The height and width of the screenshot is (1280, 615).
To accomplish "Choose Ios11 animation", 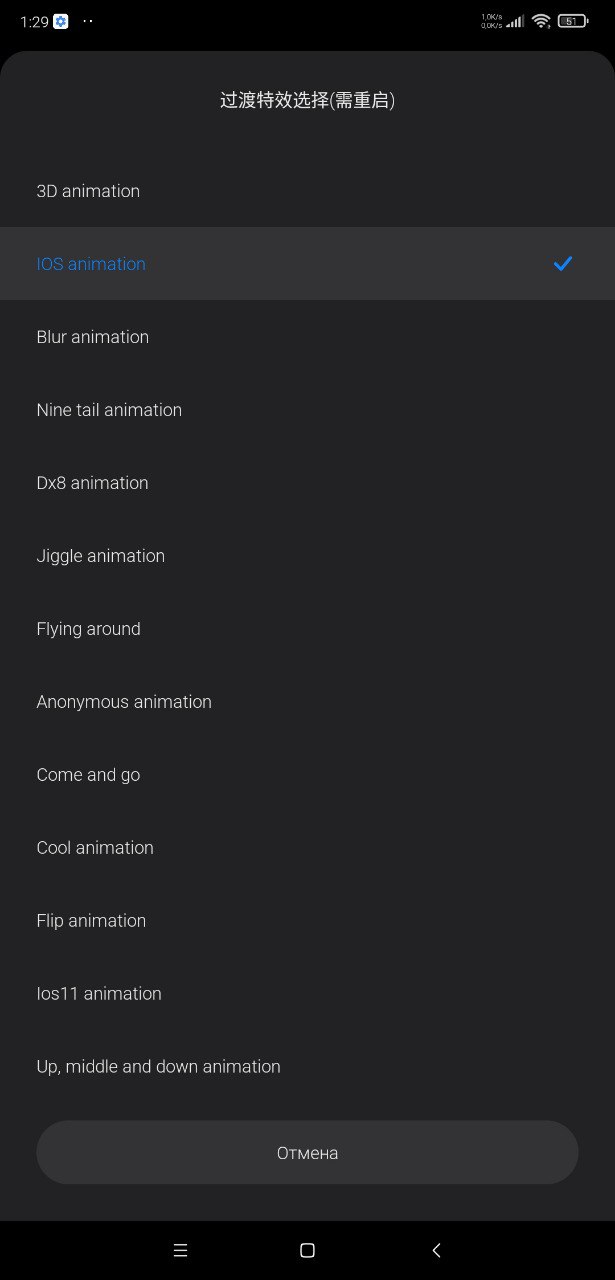I will [x=307, y=994].
